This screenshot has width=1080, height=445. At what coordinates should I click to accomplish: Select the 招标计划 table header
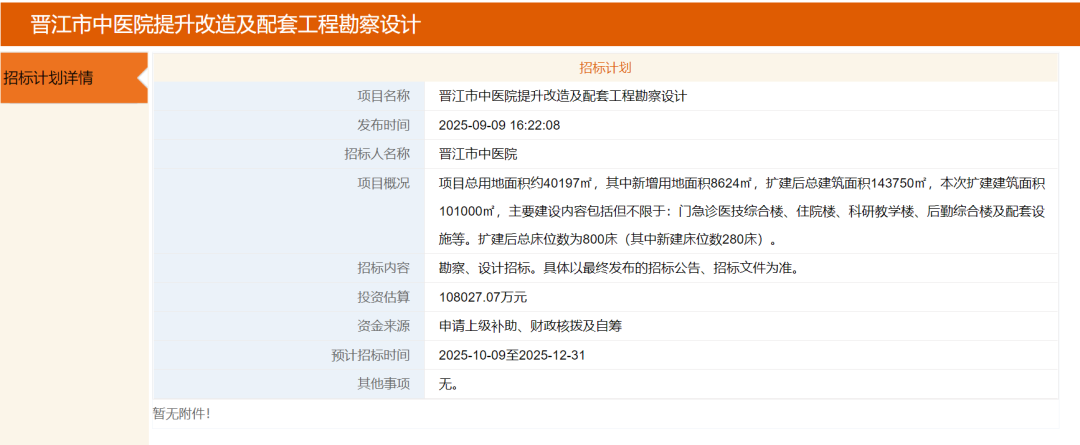pos(605,68)
